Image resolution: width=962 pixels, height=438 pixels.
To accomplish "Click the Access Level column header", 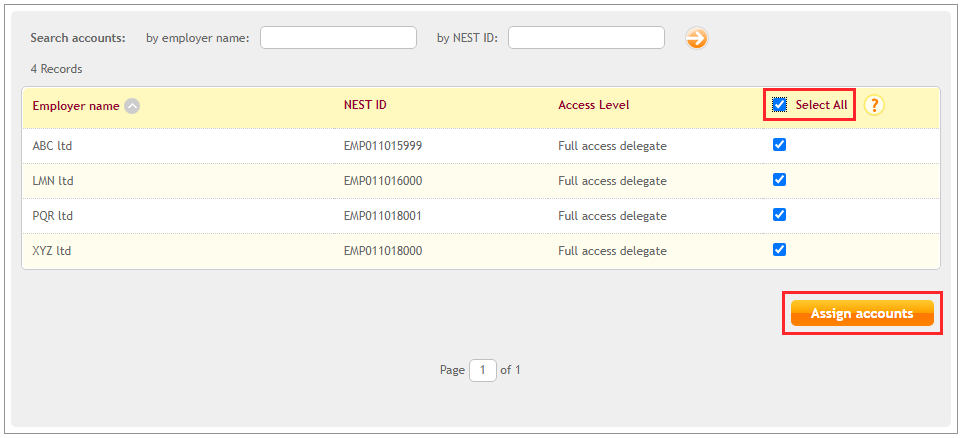I will point(594,105).
